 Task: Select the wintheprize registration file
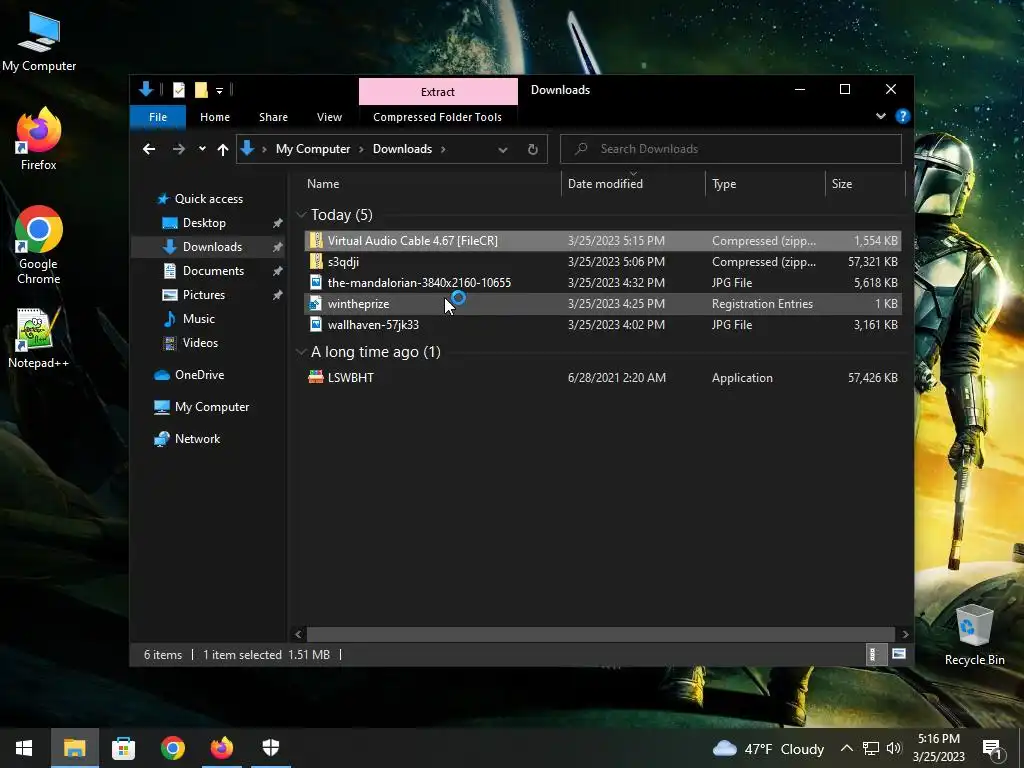[602, 304]
